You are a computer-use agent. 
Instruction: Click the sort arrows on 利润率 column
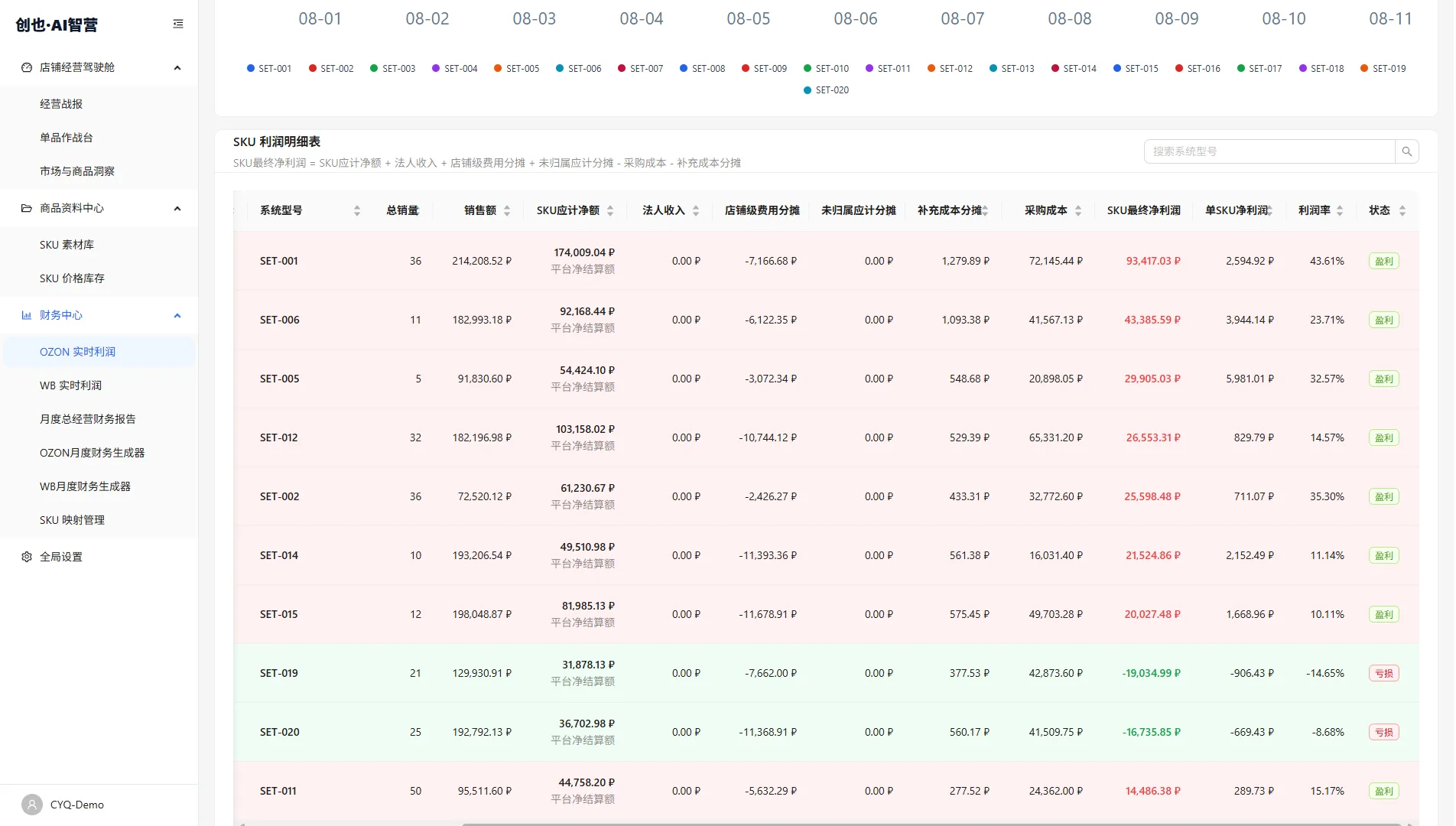click(1340, 210)
